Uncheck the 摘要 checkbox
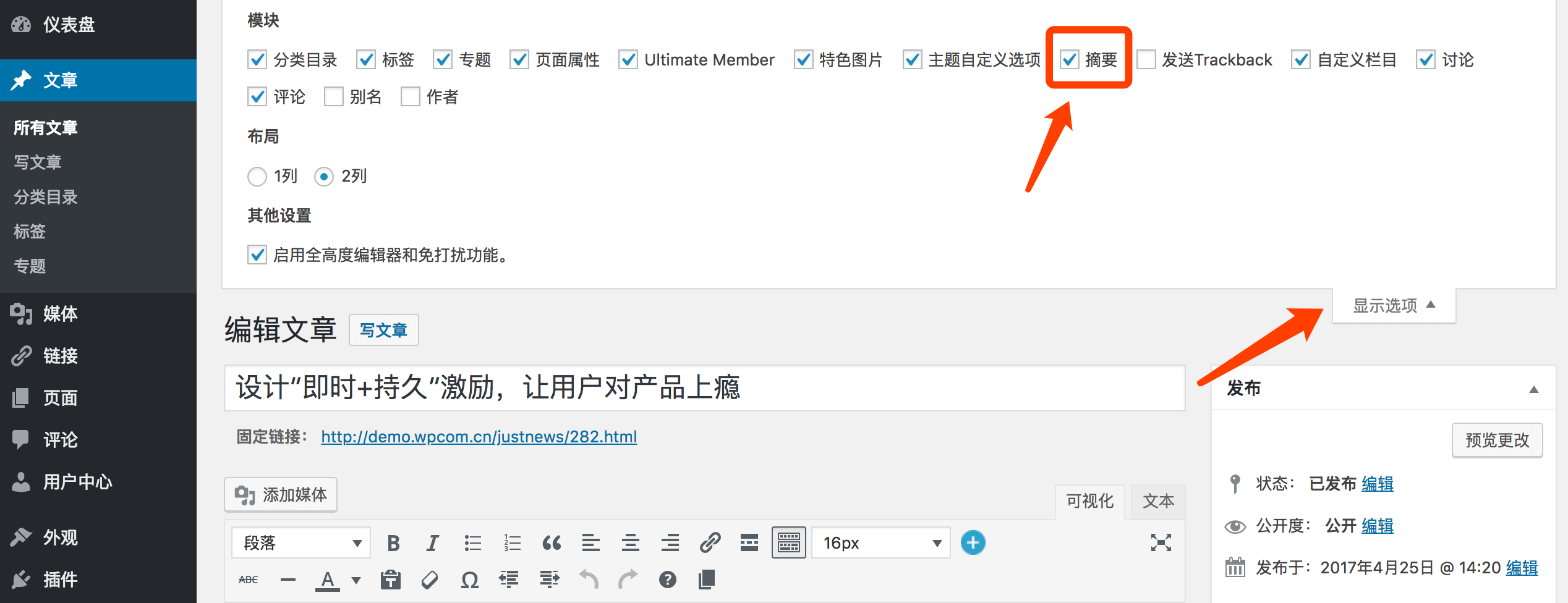The height and width of the screenshot is (603, 1568). tap(1070, 60)
